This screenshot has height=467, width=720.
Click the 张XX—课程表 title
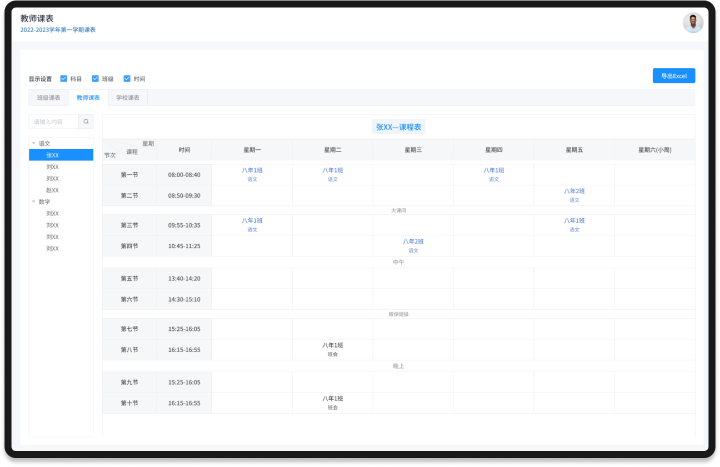(x=399, y=127)
